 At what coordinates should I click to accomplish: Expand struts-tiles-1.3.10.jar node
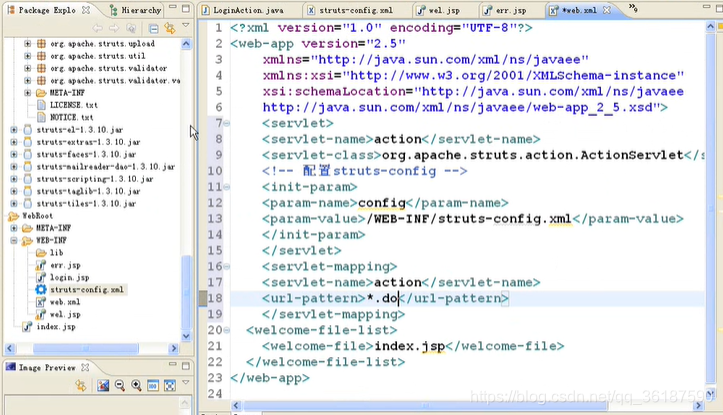click(x=14, y=203)
